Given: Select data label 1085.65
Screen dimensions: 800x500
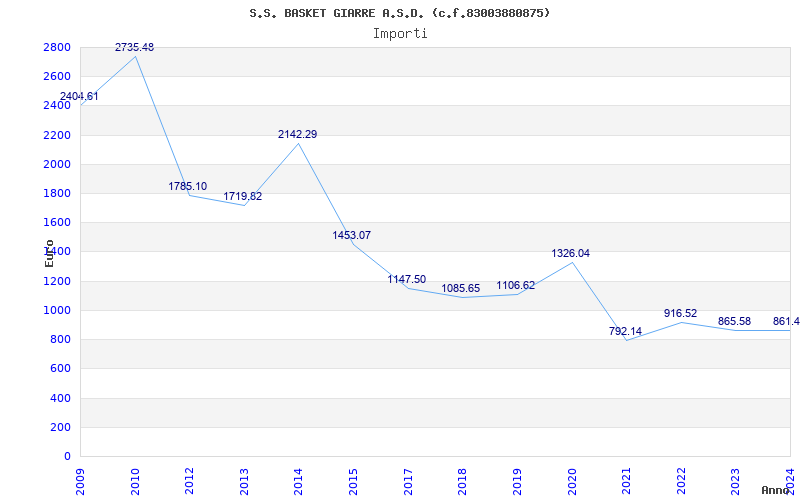Looking at the screenshot, I should tap(461, 288).
